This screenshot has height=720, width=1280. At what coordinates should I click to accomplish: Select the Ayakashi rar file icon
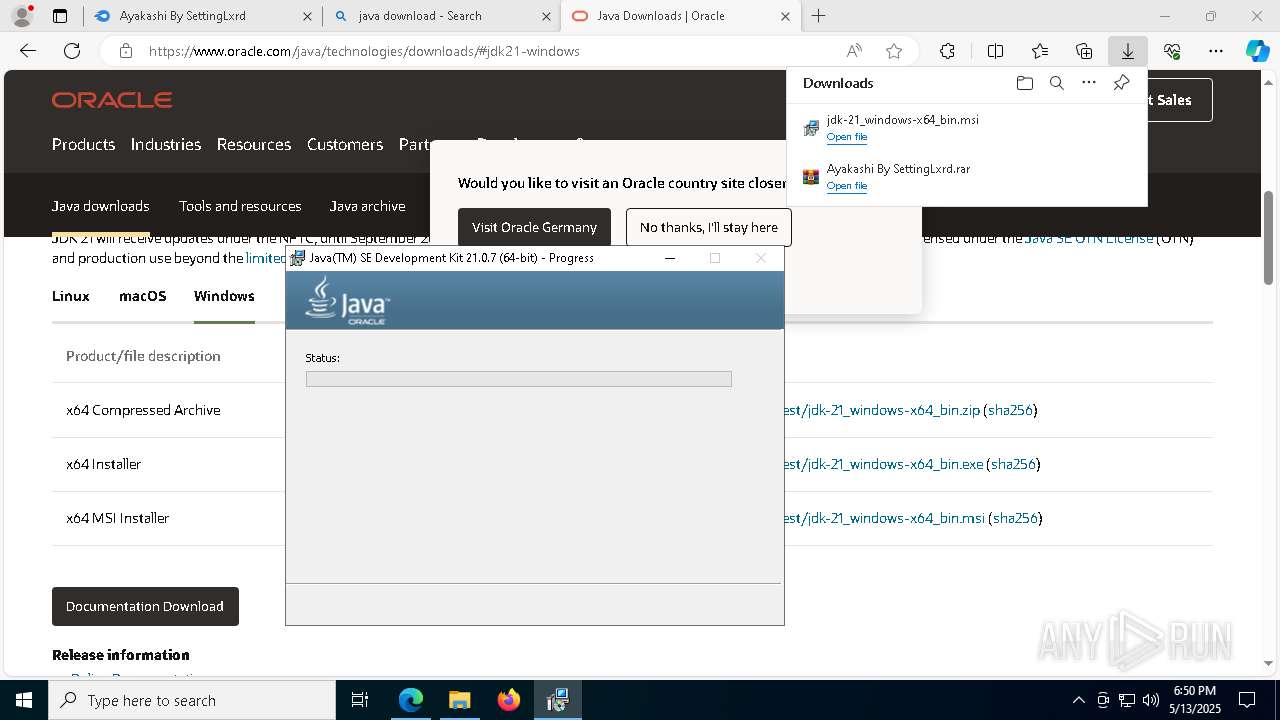(811, 177)
